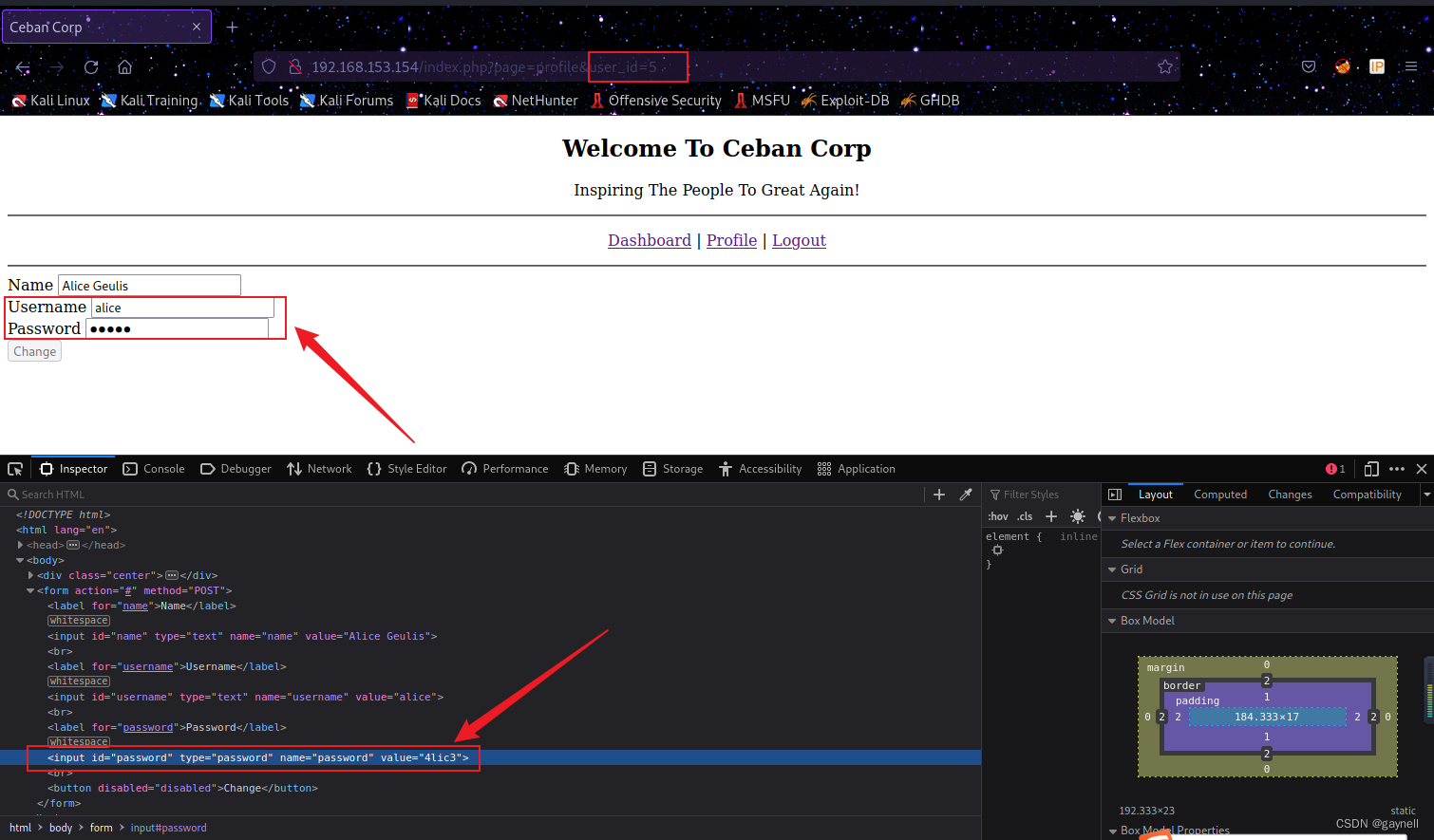Toggle :hov pseudo-class panel

(998, 516)
